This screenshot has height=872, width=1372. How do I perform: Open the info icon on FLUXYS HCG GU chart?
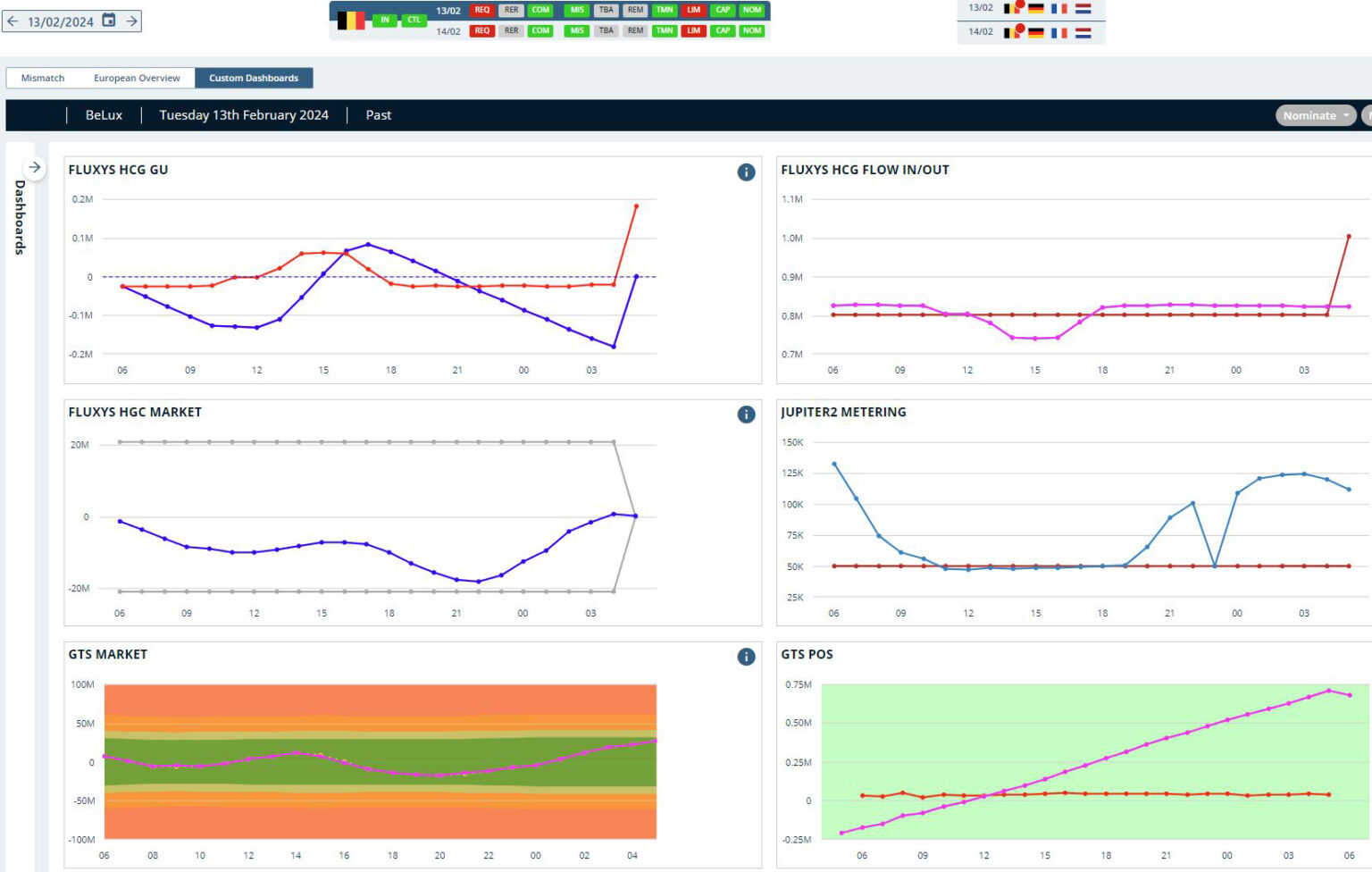[746, 172]
